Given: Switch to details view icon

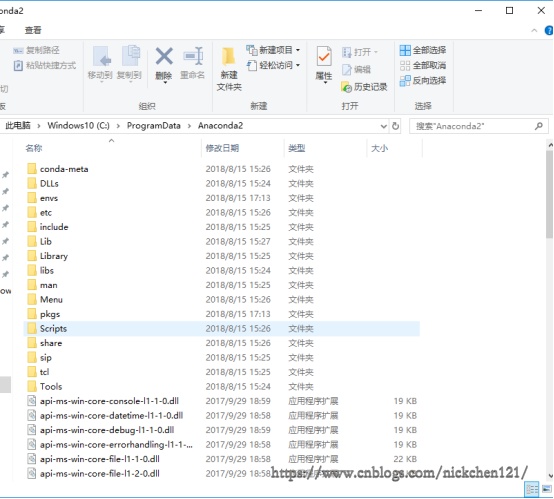Looking at the screenshot, I should click(x=531, y=489).
